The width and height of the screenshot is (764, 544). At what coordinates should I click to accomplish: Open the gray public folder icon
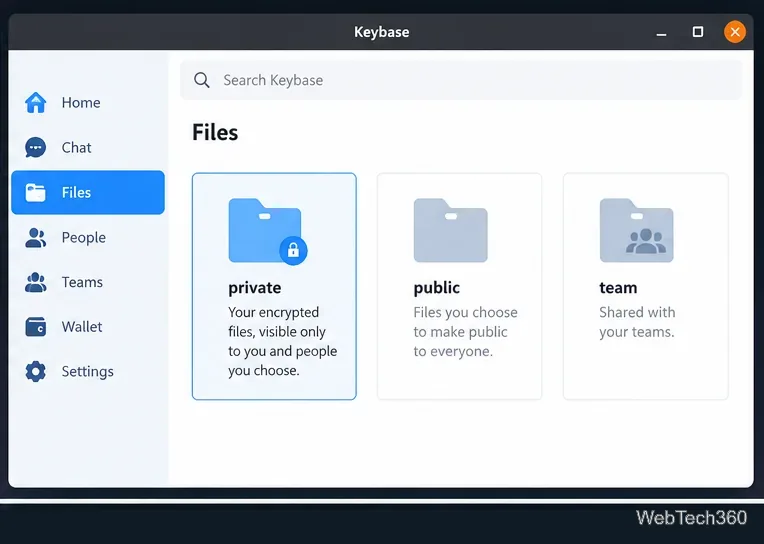[x=451, y=230]
